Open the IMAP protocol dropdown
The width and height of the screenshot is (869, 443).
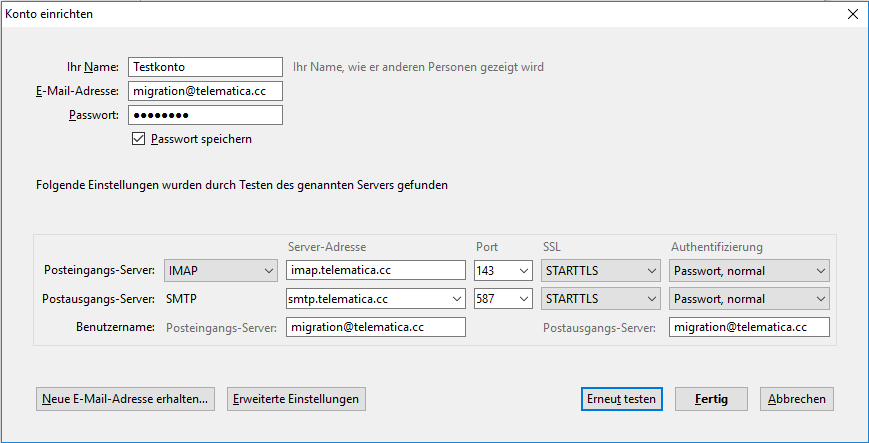[221, 270]
